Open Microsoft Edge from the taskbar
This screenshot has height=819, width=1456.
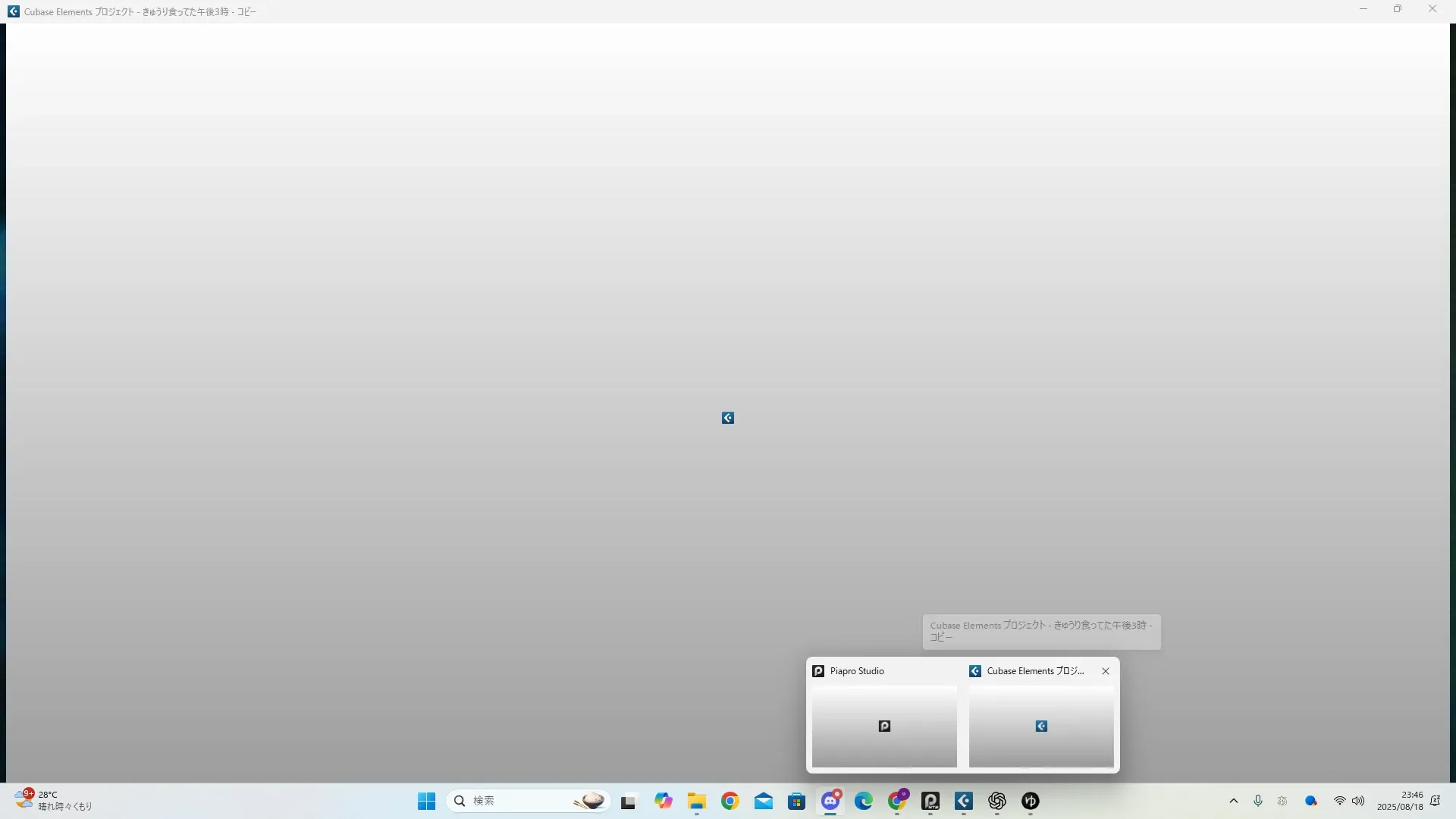864,801
